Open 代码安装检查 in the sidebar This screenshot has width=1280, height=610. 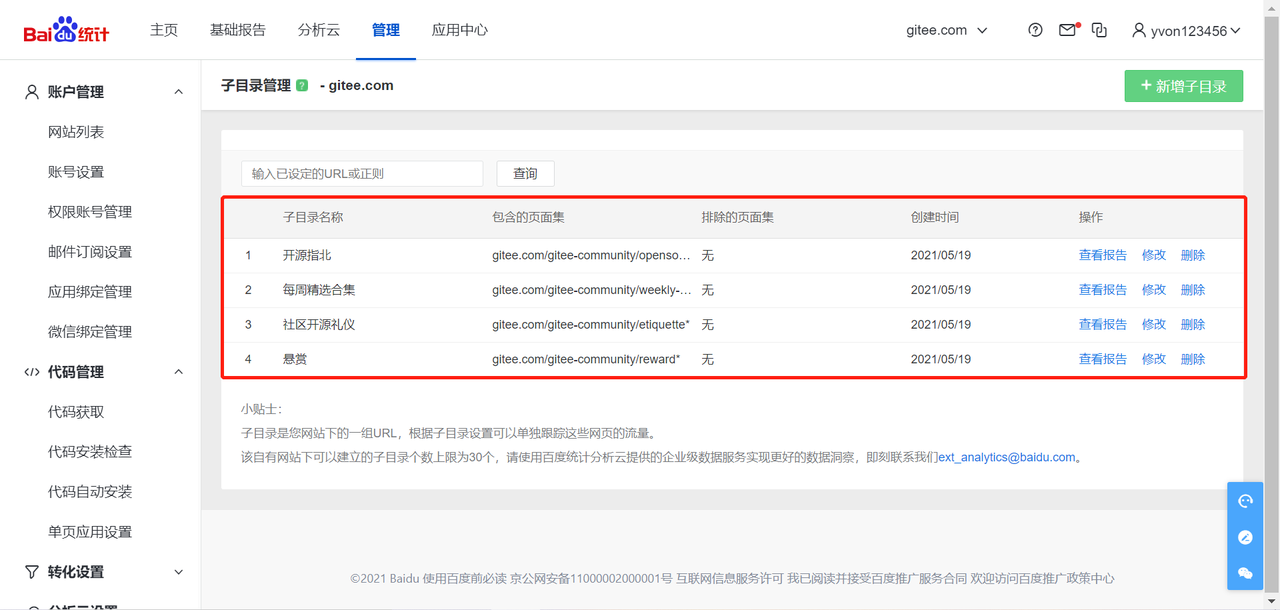(90, 452)
